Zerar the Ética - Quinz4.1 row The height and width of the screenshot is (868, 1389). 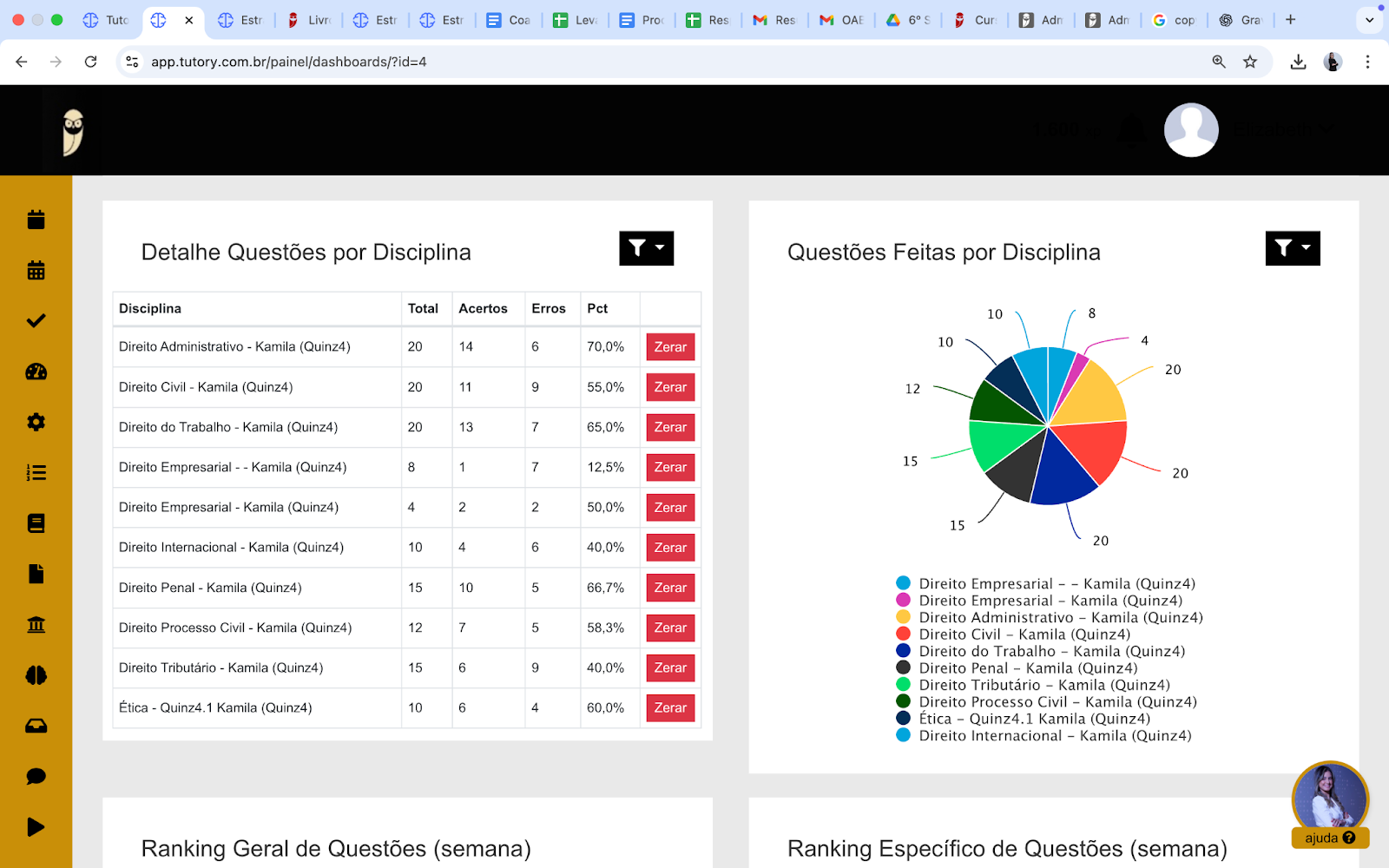670,707
